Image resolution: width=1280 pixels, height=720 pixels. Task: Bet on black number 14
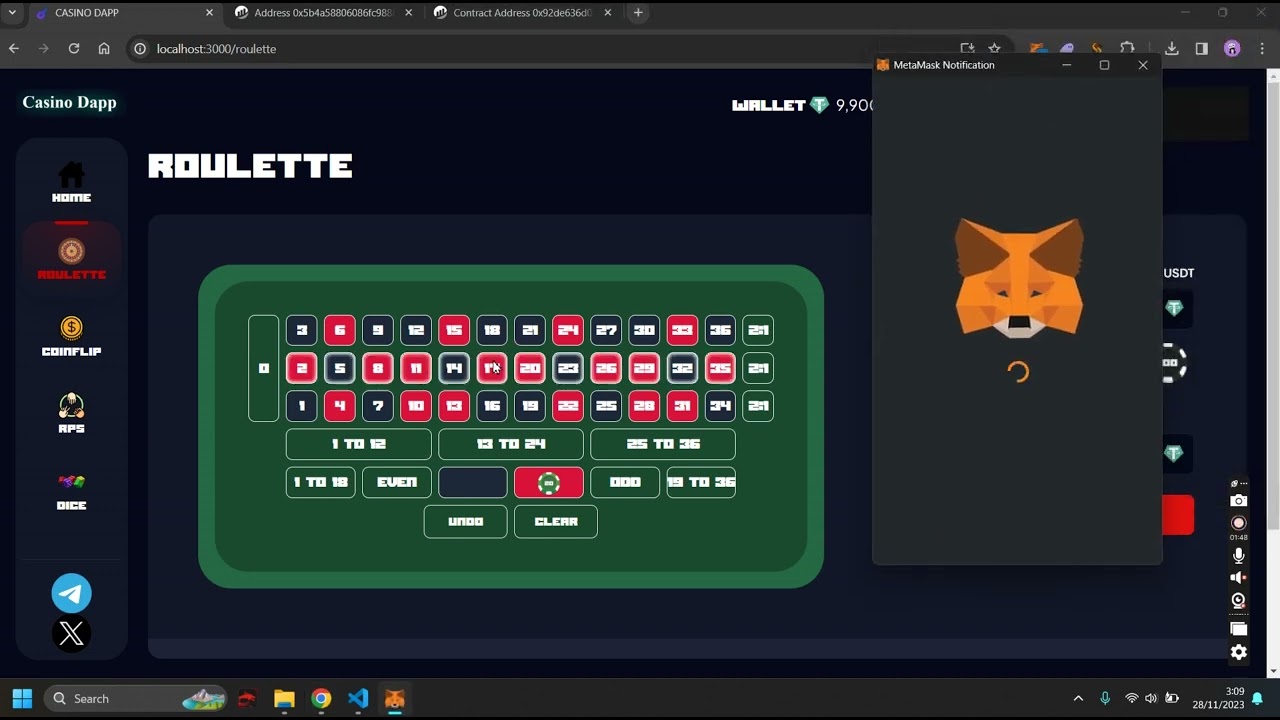pos(454,368)
